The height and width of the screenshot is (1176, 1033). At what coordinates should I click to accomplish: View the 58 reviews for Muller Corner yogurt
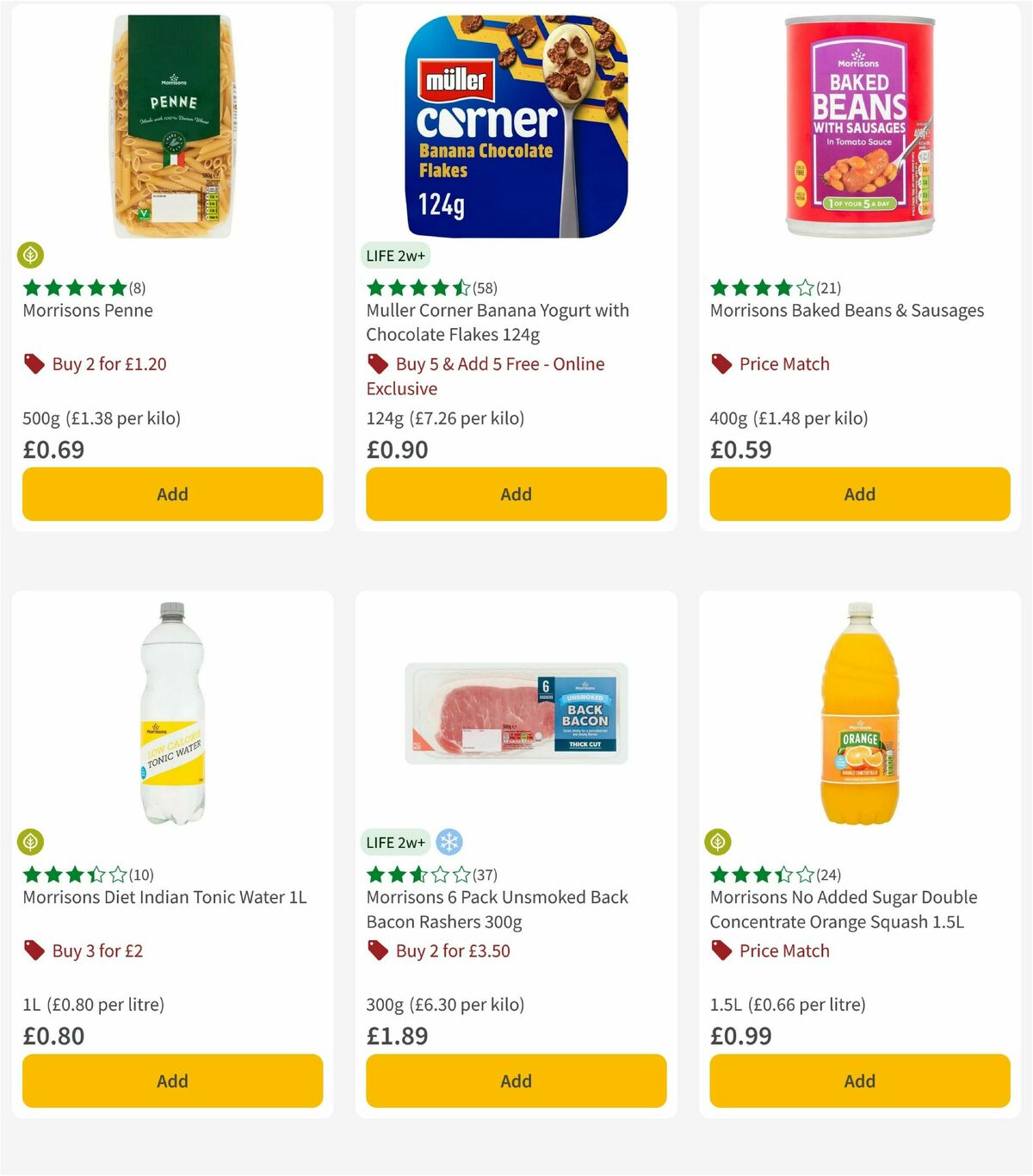(x=485, y=289)
